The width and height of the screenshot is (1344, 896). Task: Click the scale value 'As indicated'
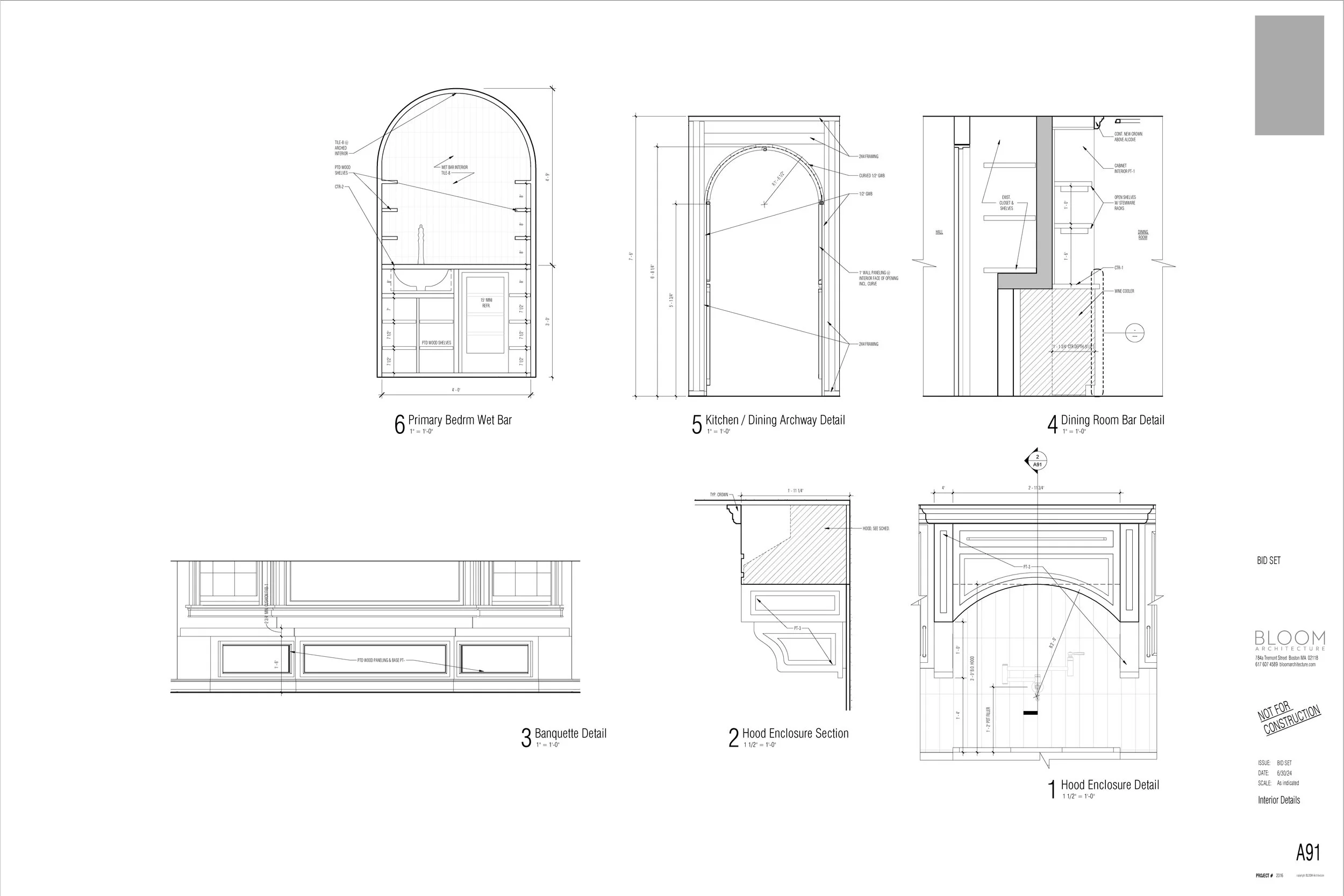[1288, 784]
